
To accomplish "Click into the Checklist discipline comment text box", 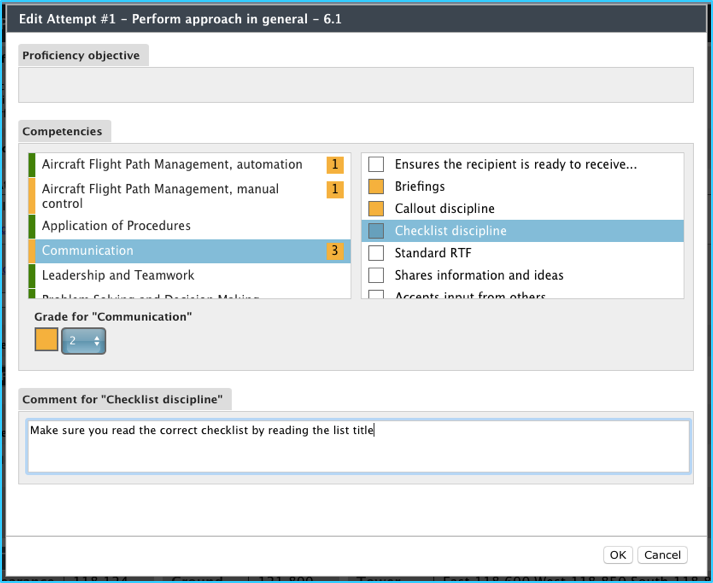I will [358, 447].
